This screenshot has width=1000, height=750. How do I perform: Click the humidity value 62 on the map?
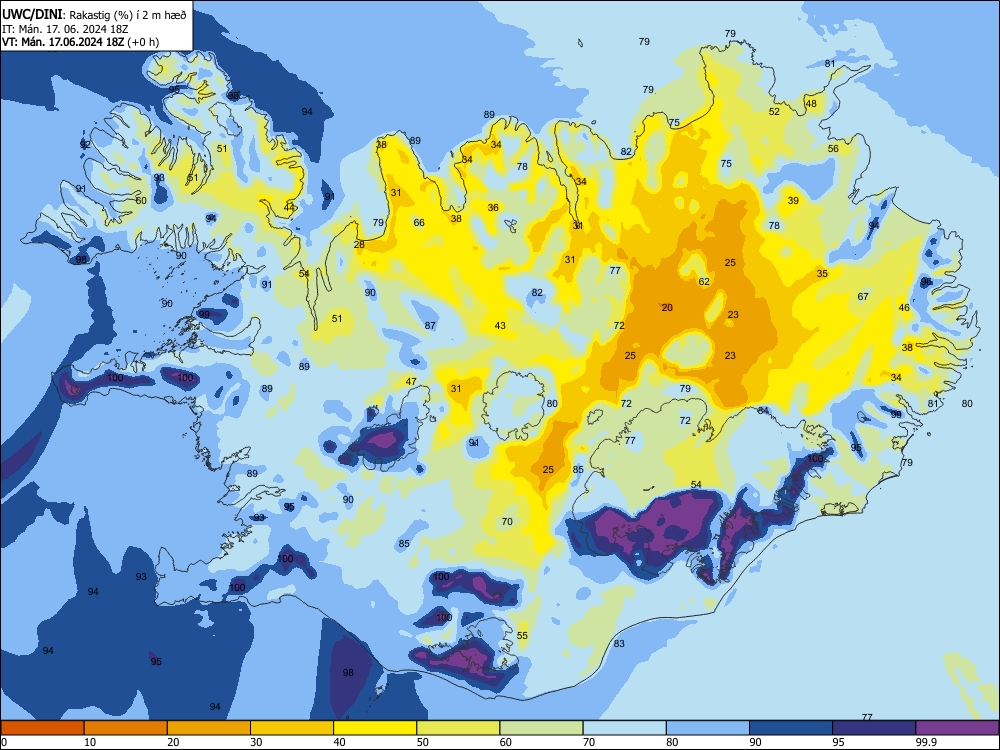[x=704, y=281]
